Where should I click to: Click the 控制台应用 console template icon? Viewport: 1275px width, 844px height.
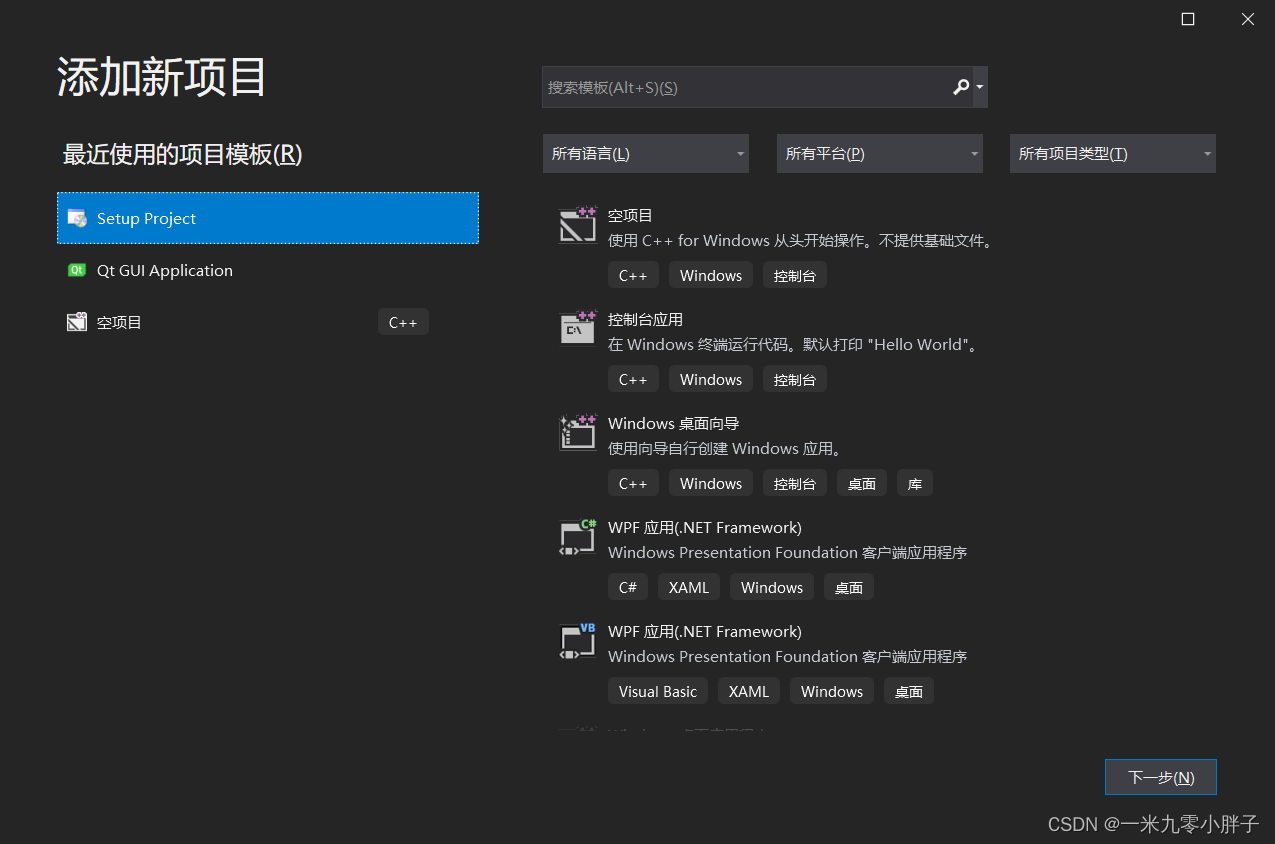click(578, 328)
